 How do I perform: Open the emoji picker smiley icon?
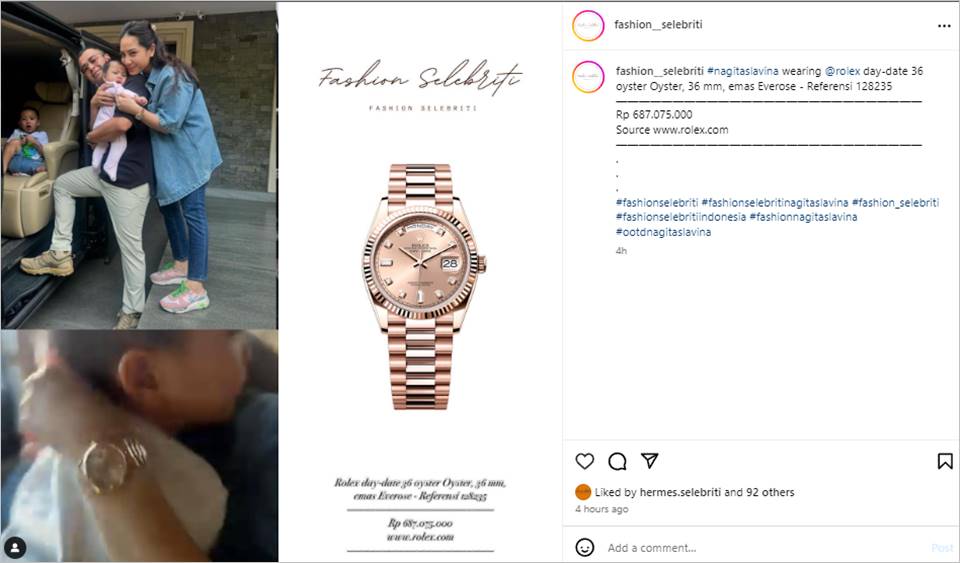click(x=585, y=547)
